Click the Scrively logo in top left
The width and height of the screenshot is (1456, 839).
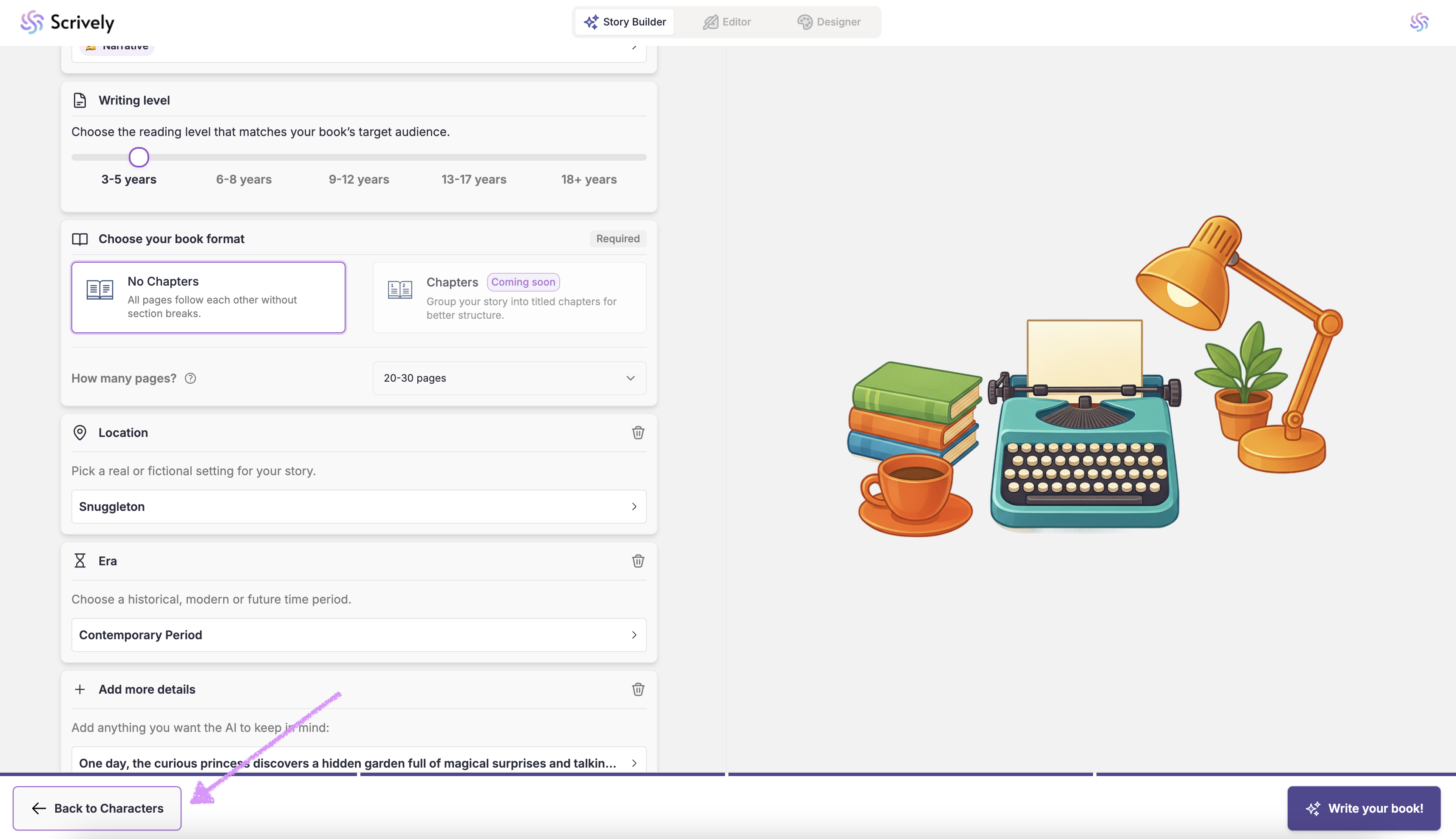click(68, 22)
